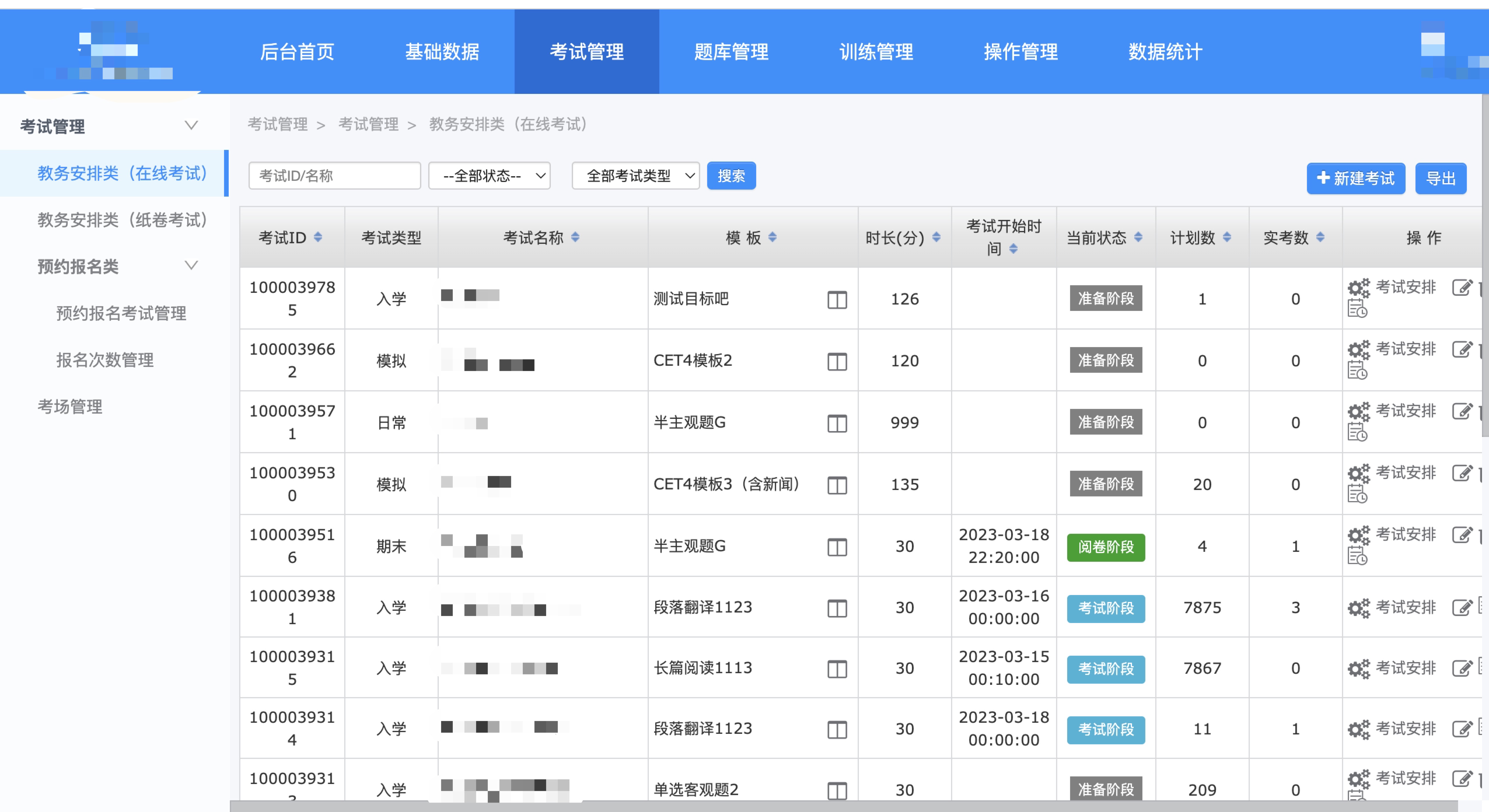
Task: Click the edit pencil icon in row 1000039381
Action: pos(1462,608)
